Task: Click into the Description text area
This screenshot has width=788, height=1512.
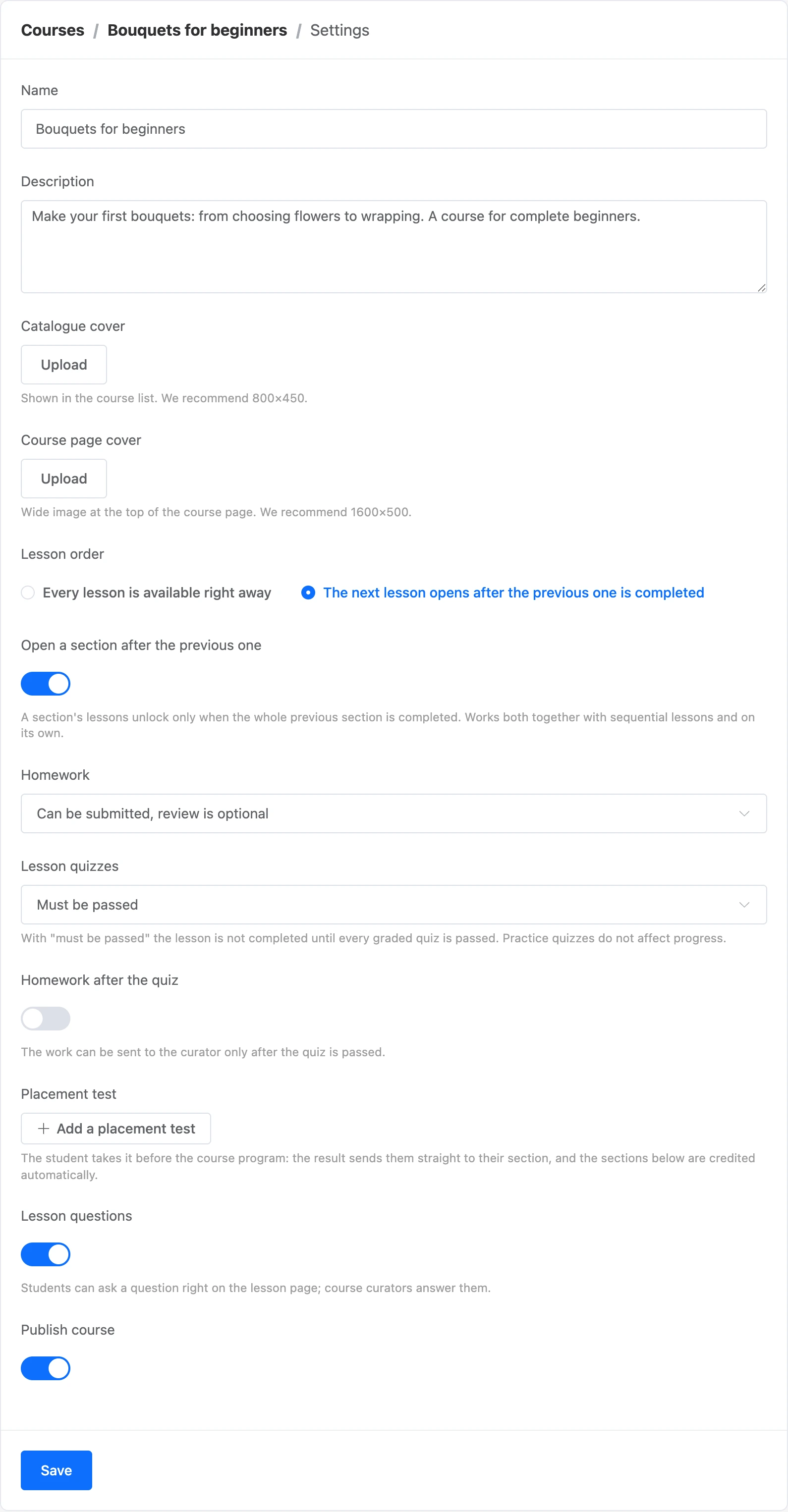Action: (x=394, y=247)
